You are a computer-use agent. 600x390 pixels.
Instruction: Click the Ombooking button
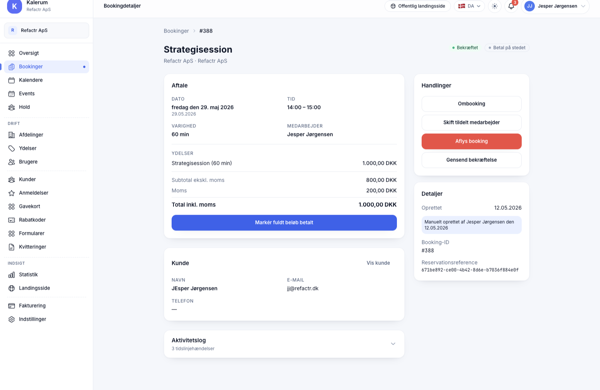tap(471, 104)
